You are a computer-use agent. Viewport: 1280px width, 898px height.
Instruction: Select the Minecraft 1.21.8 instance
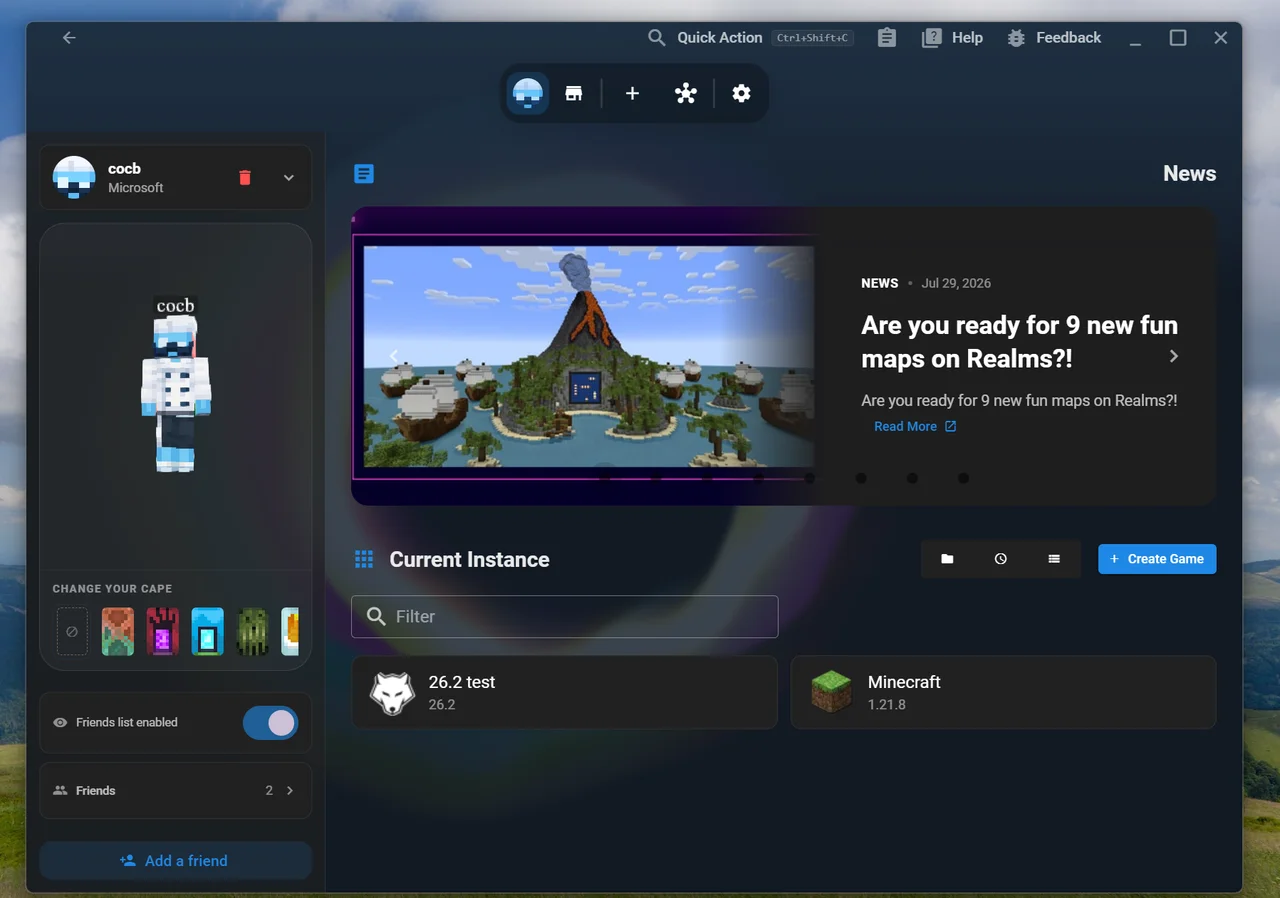1004,692
